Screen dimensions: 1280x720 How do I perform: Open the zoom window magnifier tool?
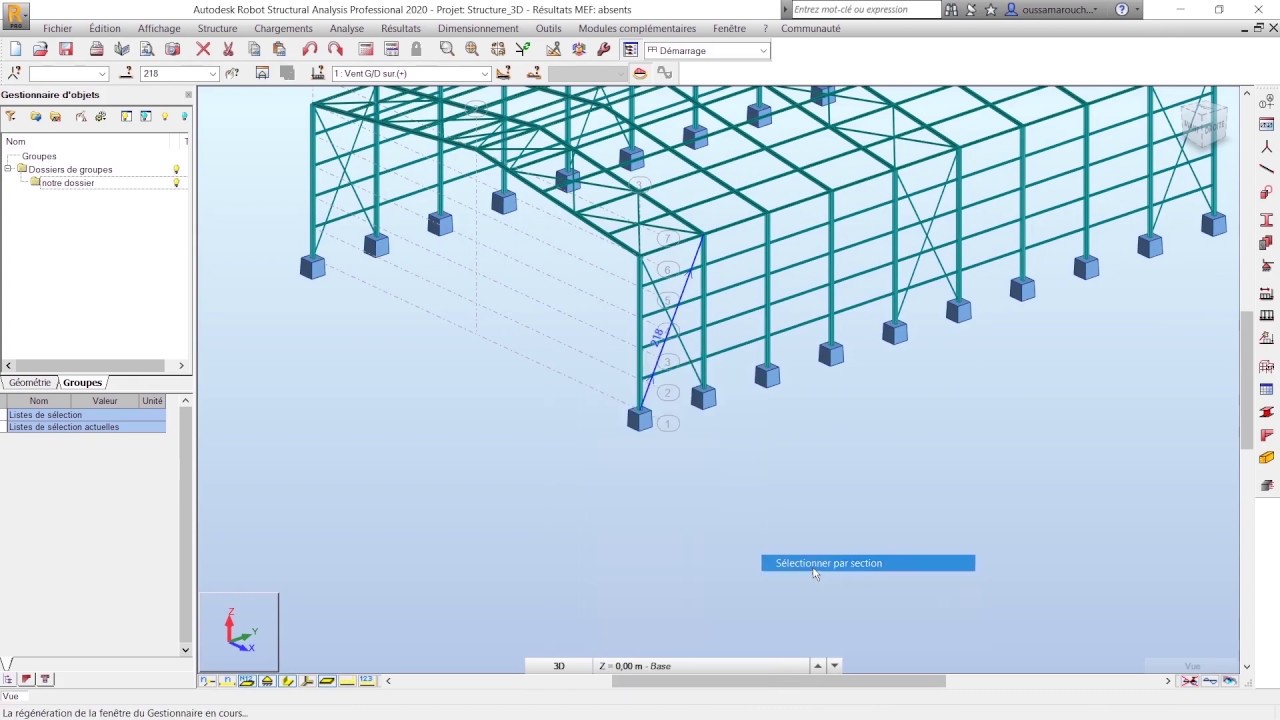(x=447, y=50)
